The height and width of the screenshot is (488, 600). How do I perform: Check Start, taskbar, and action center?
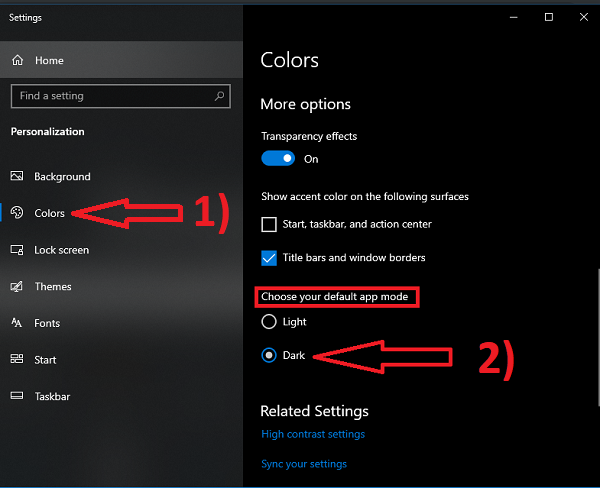click(269, 224)
